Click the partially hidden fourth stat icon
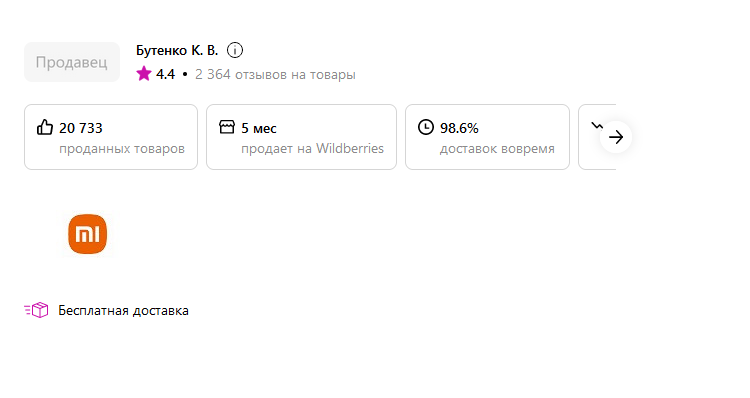 click(x=596, y=126)
